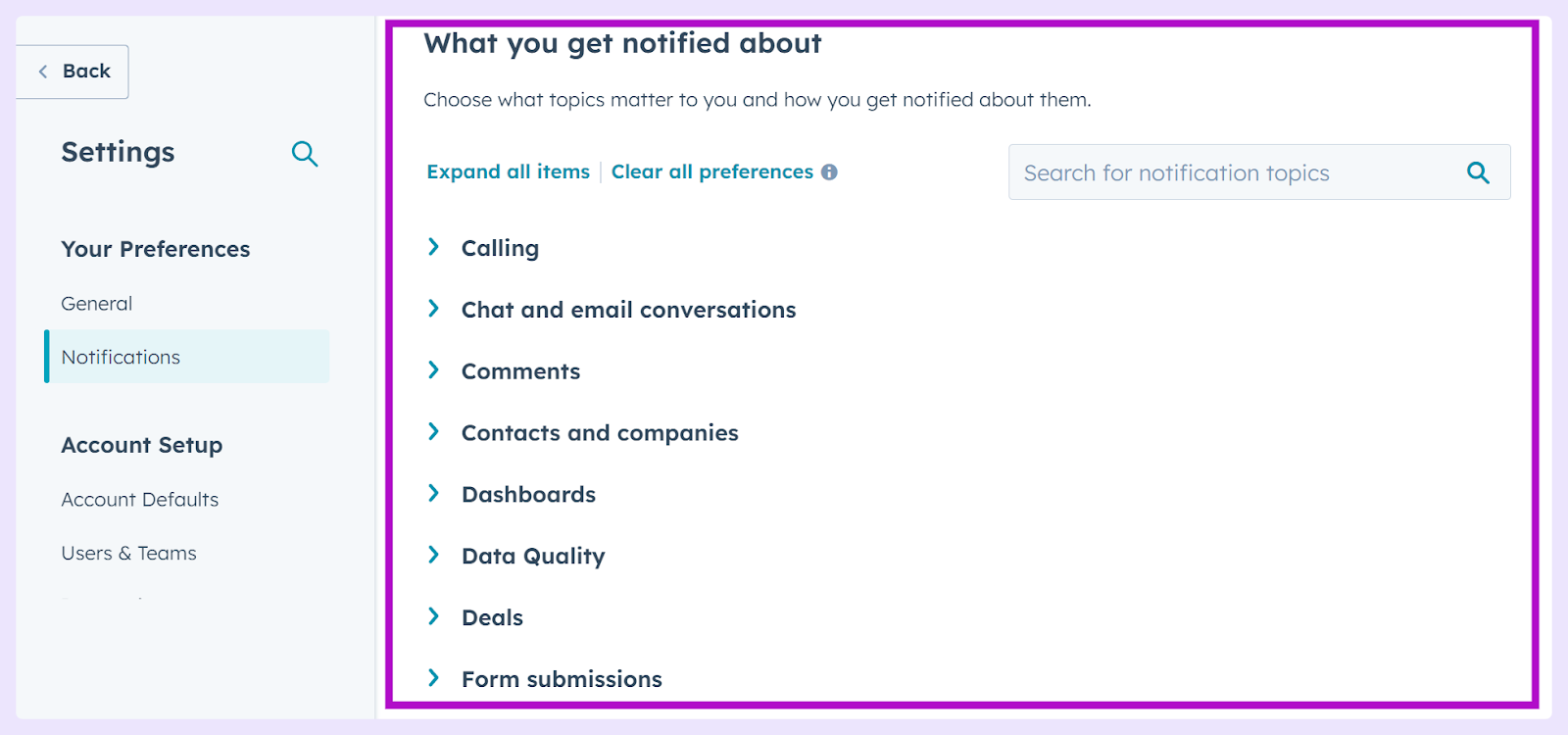Expand the Deals section chevron
Image resolution: width=1568 pixels, height=735 pixels.
click(x=433, y=616)
